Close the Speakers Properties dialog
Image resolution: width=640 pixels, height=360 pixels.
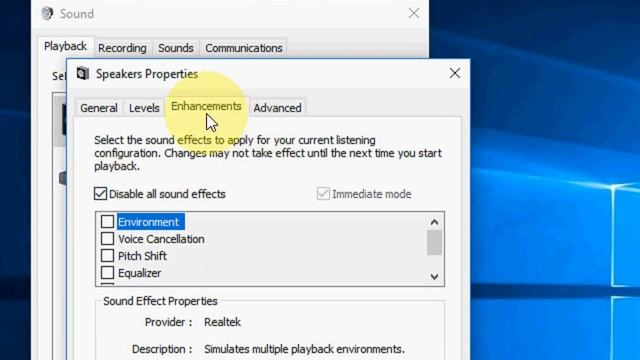pyautogui.click(x=455, y=73)
